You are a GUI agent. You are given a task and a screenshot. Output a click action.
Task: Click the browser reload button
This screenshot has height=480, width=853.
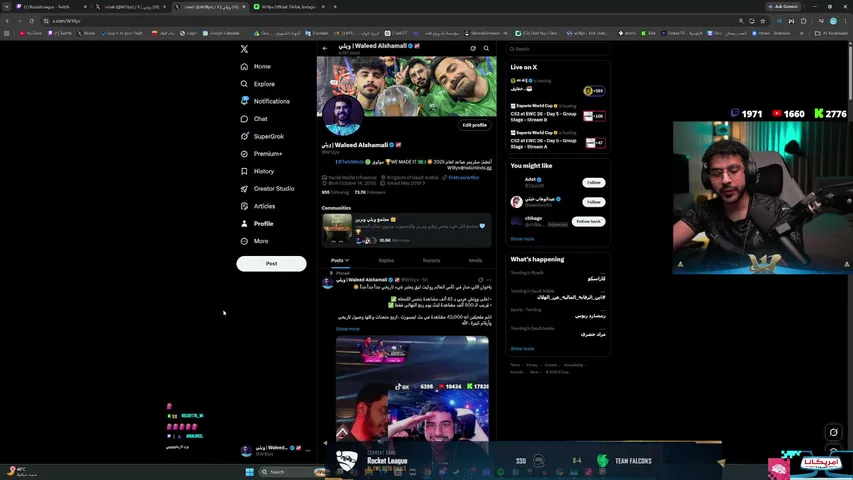point(32,21)
